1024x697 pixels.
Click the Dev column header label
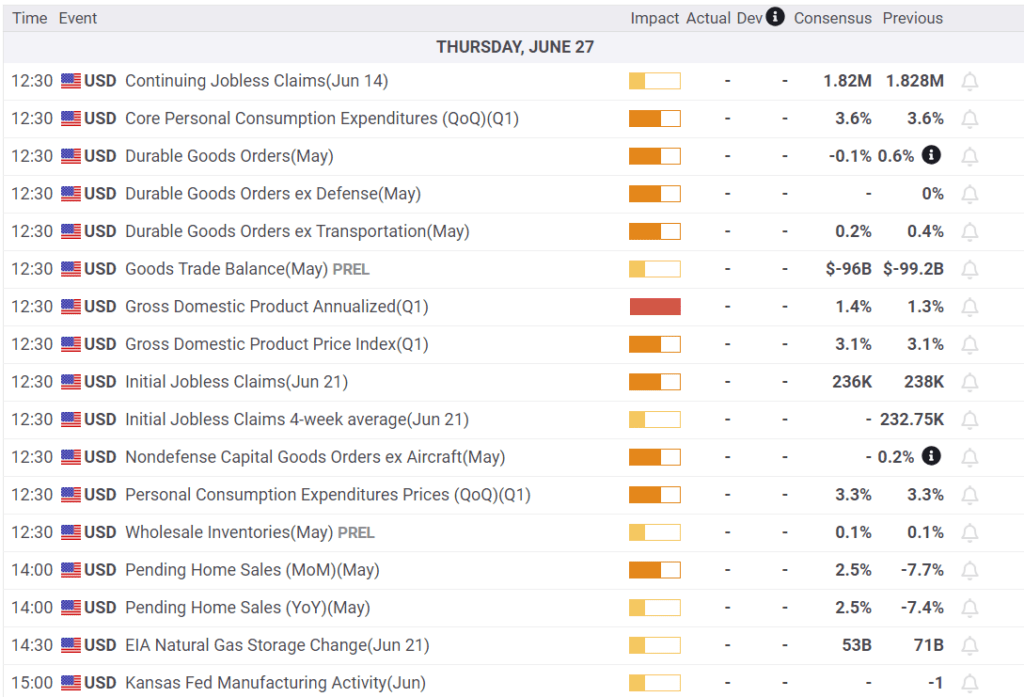tap(750, 18)
